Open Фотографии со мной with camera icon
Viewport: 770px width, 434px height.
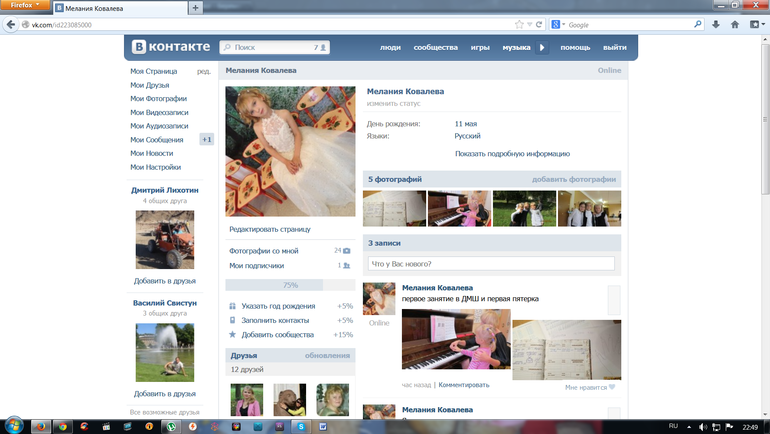coord(290,251)
